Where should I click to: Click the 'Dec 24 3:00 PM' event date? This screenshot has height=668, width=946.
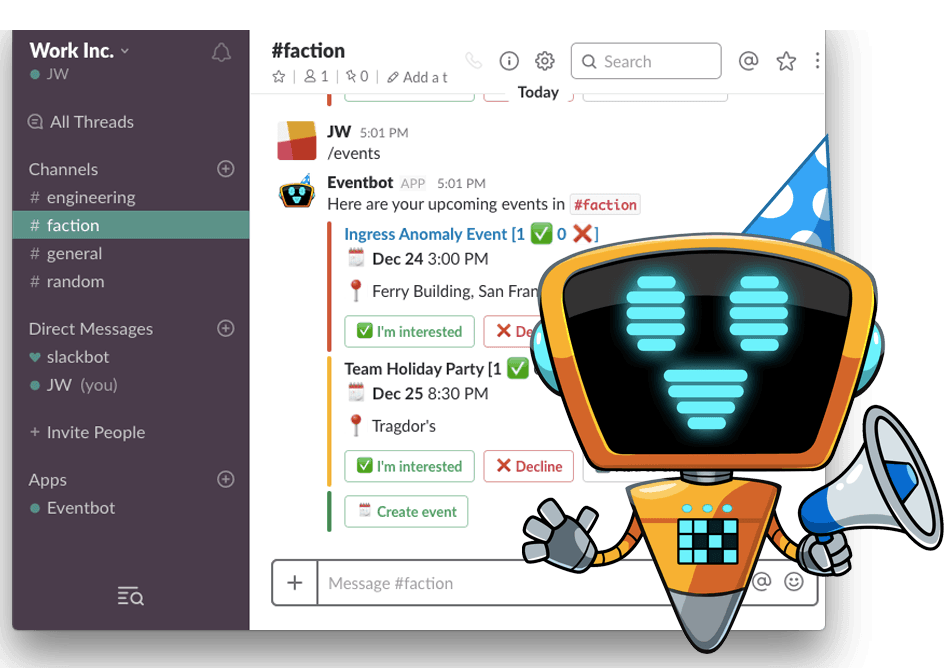tap(430, 259)
